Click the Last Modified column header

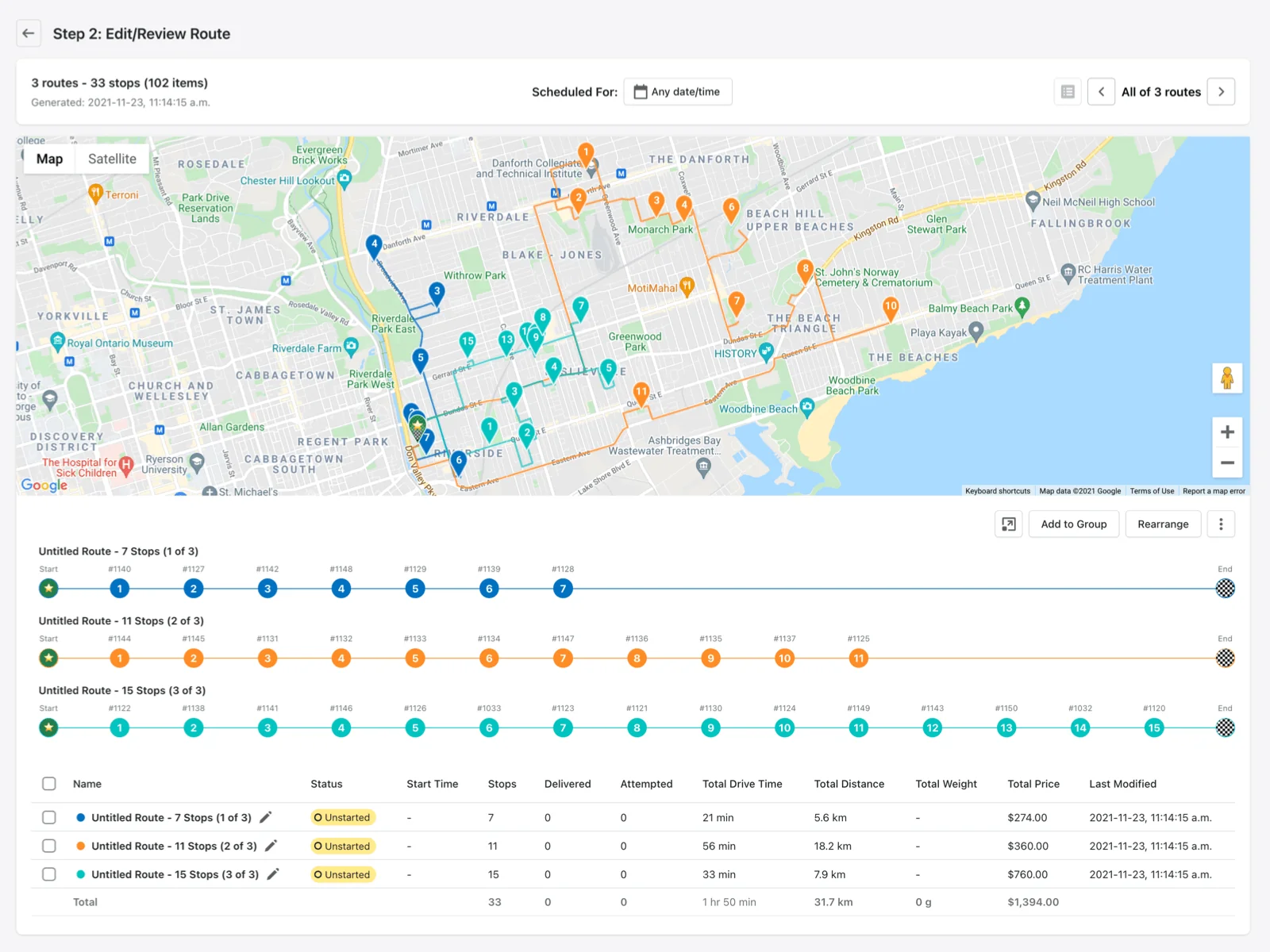1122,784
